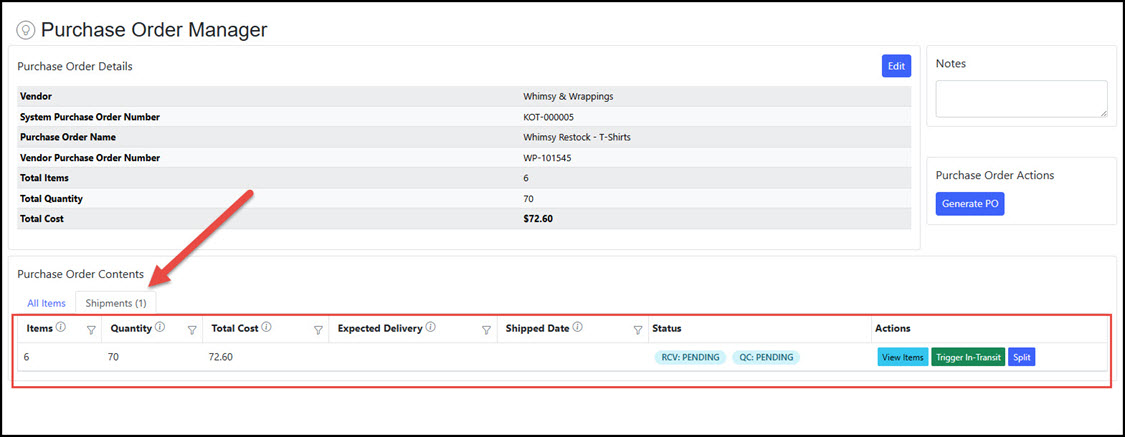Image resolution: width=1125 pixels, height=437 pixels.
Task: Click the lightbulb icon beside Purchase Order Manager
Action: (x=26, y=30)
